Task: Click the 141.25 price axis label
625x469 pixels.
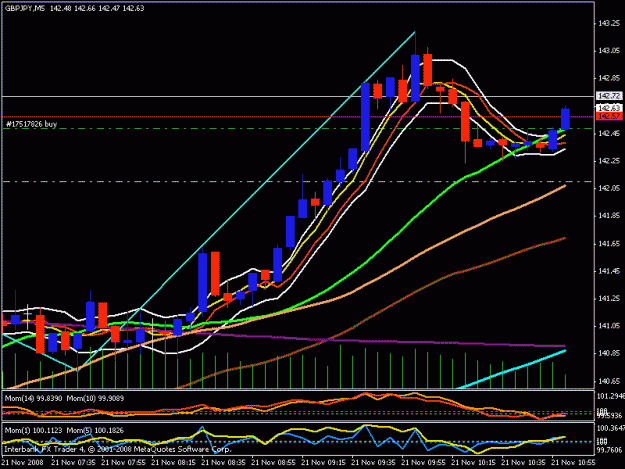Action: click(609, 298)
